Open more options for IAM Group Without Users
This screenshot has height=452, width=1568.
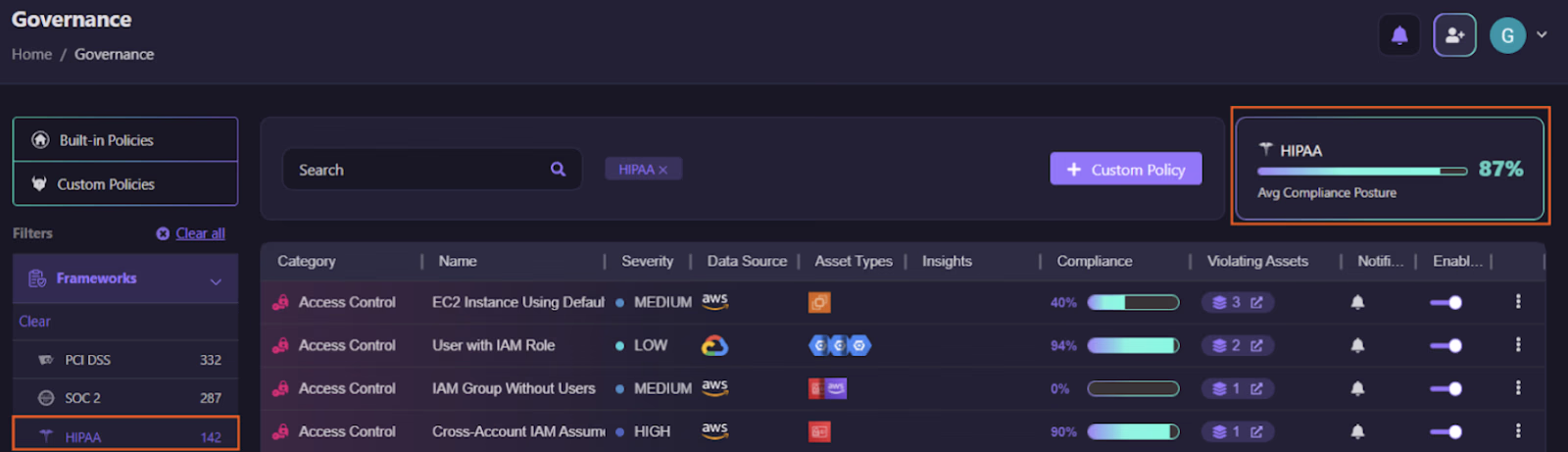point(1518,387)
